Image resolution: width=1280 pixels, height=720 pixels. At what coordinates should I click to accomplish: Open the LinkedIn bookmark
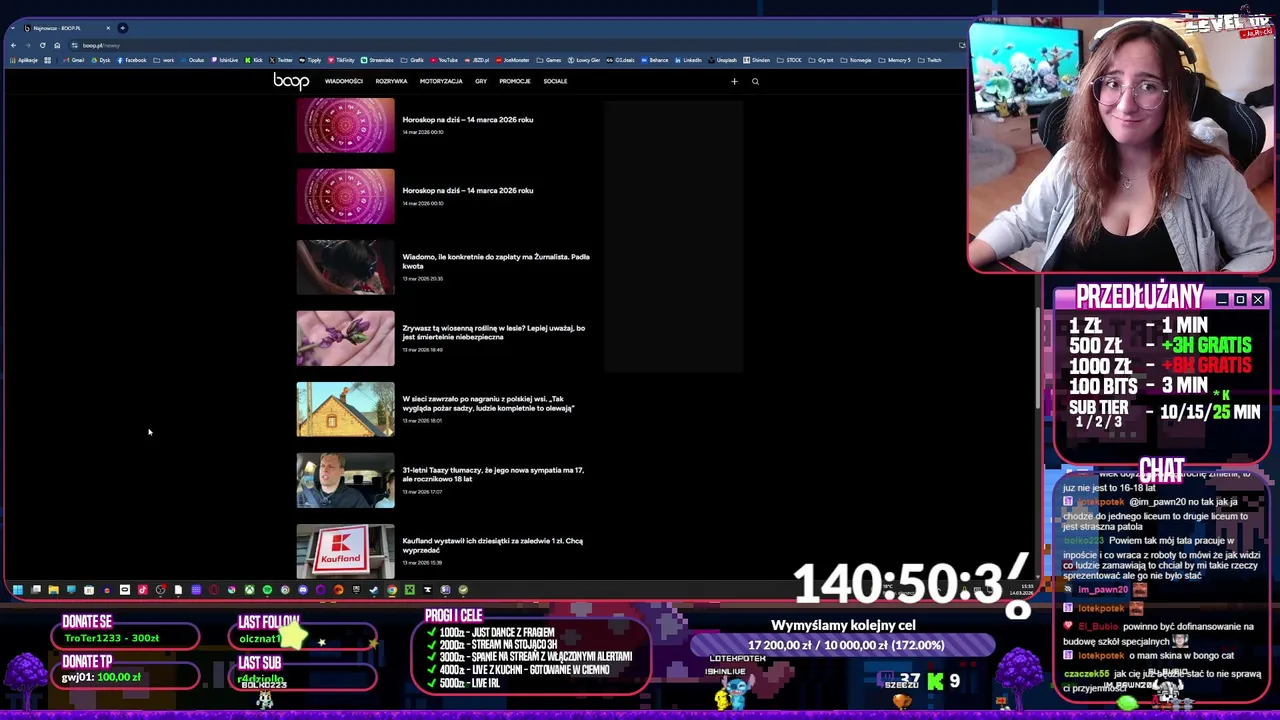[x=688, y=60]
